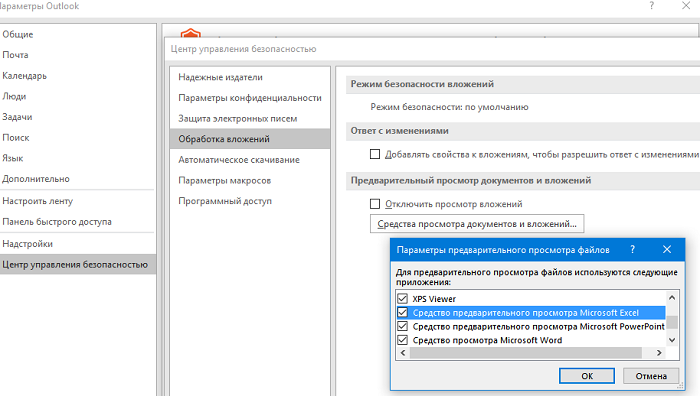700x396 pixels.
Task: Go to Надстройки category
Action: pyautogui.click(x=27, y=244)
